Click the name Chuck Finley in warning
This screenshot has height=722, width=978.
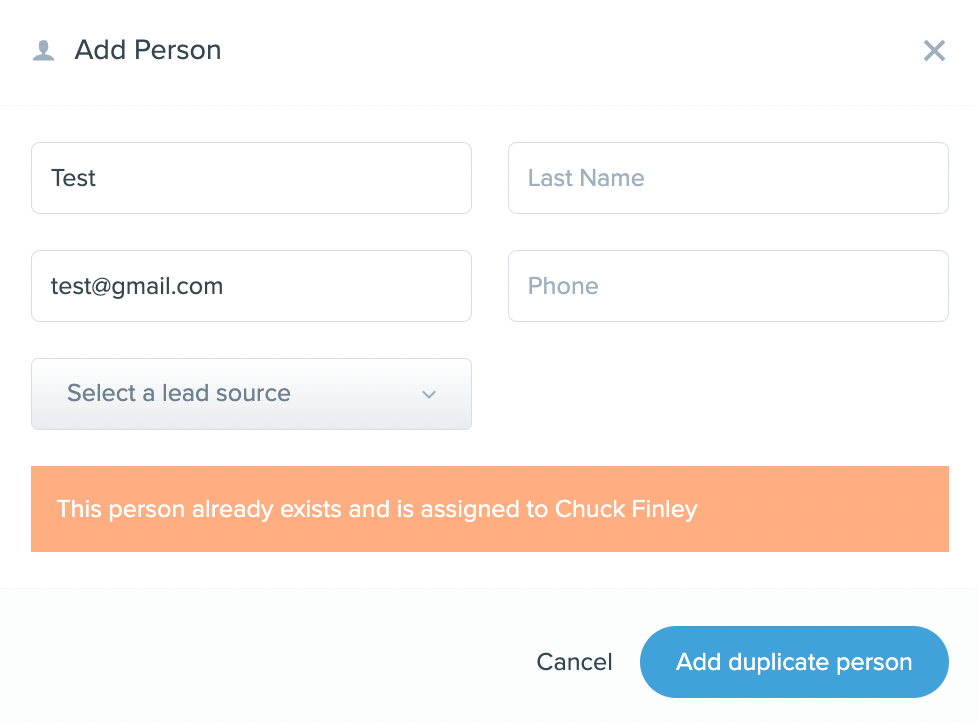tap(626, 509)
